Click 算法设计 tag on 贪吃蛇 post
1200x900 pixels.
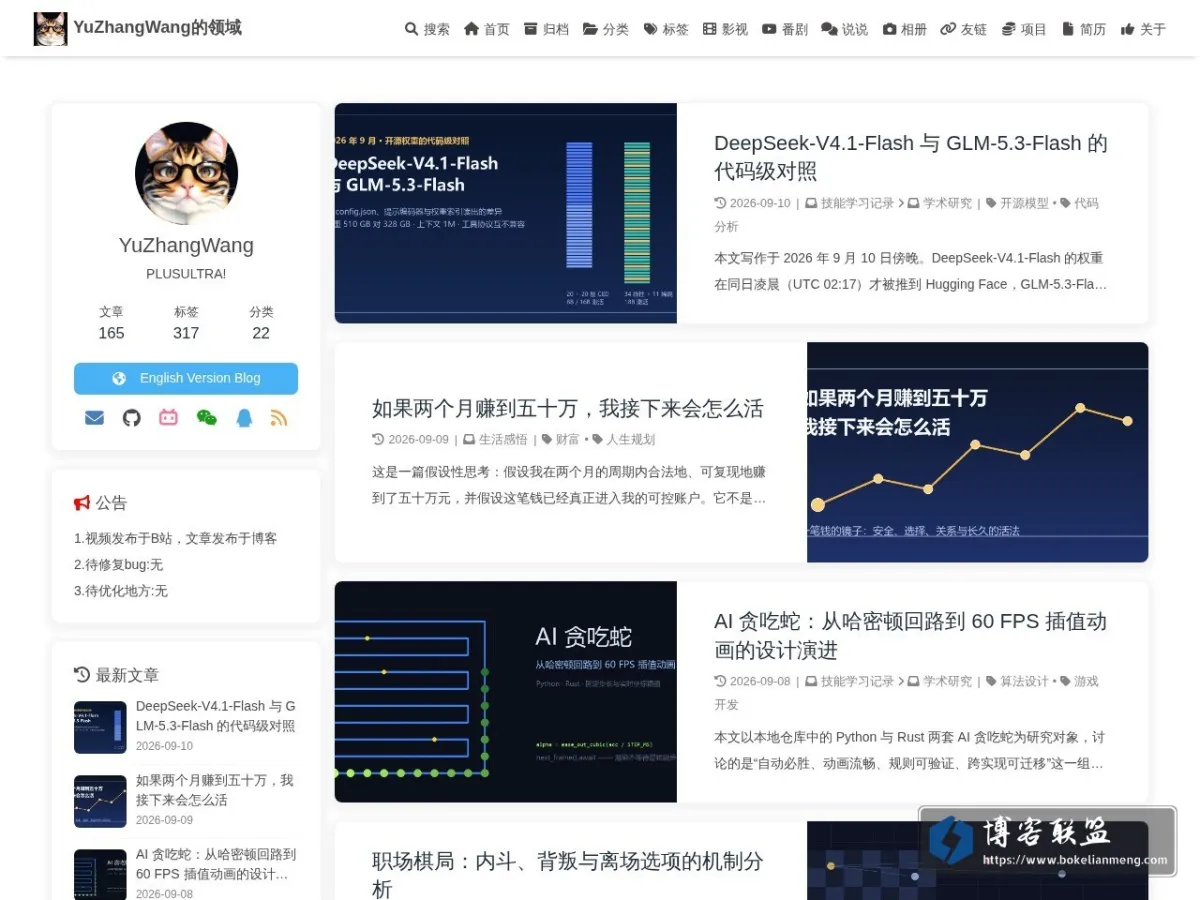click(x=1024, y=681)
